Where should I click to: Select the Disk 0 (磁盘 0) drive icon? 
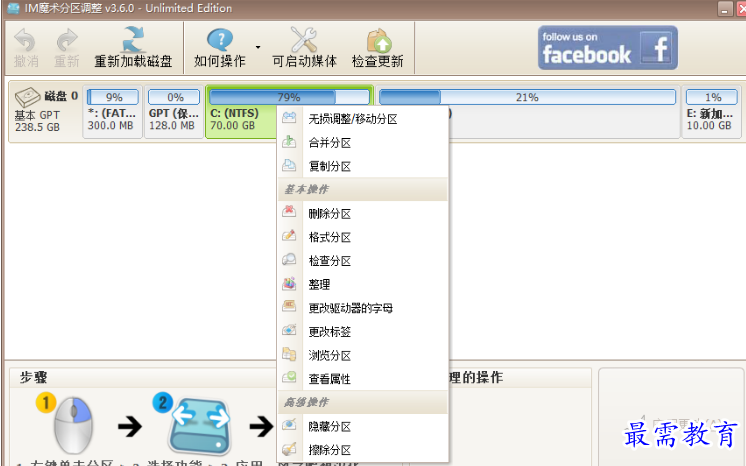click(x=28, y=97)
